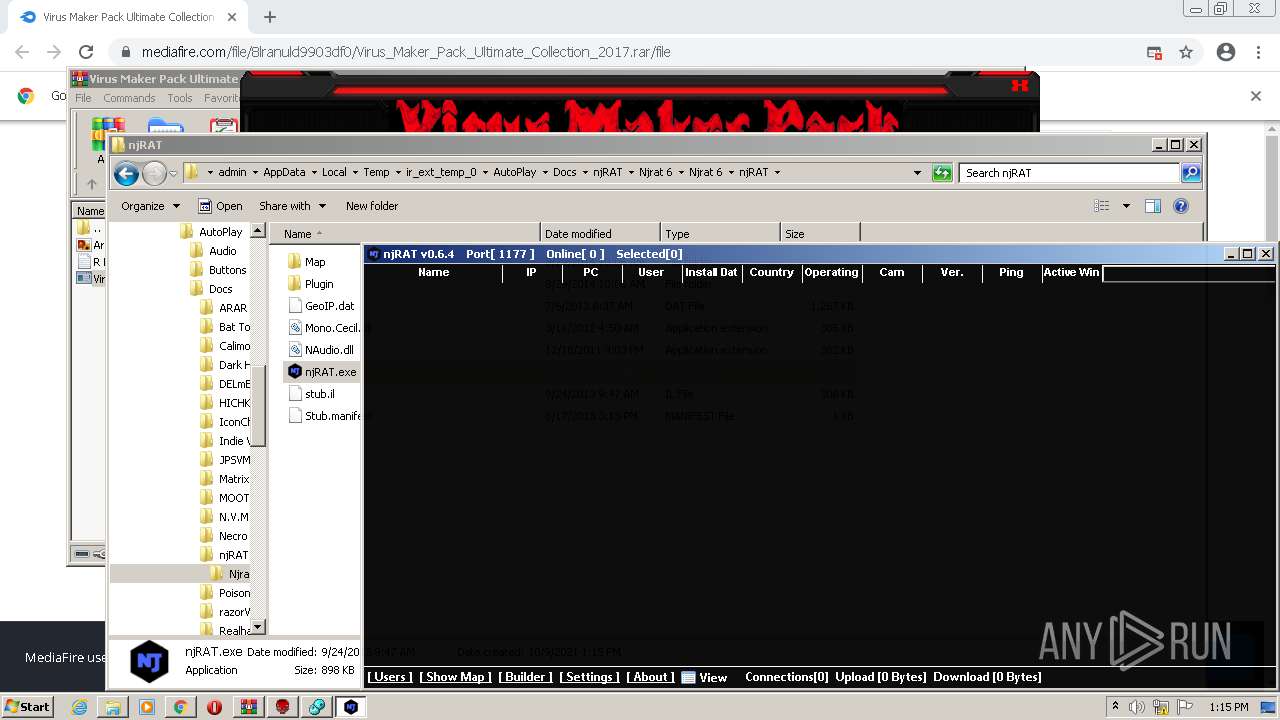Click the change view icon in Explorer
Viewport: 1280px width, 720px height.
(x=1102, y=206)
